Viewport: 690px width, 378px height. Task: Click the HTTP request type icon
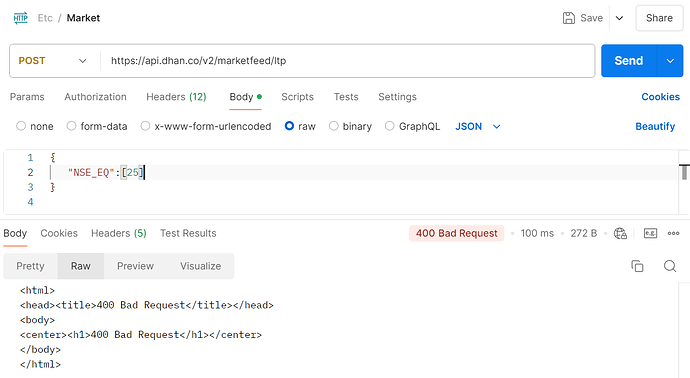pyautogui.click(x=20, y=18)
